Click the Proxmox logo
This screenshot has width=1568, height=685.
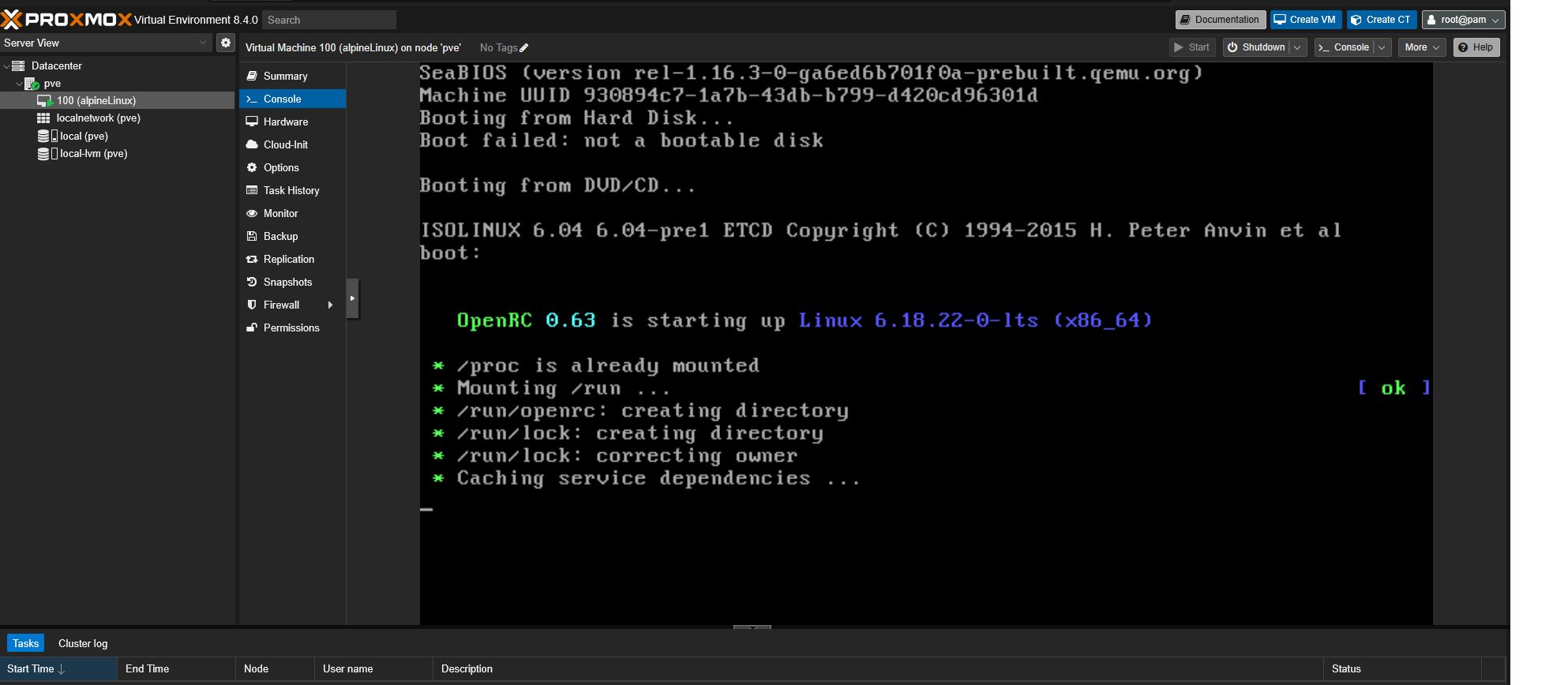[66, 20]
